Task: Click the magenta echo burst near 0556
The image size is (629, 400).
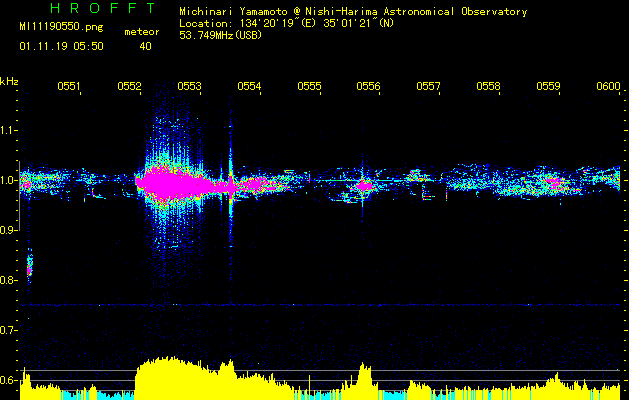Action: [365, 185]
